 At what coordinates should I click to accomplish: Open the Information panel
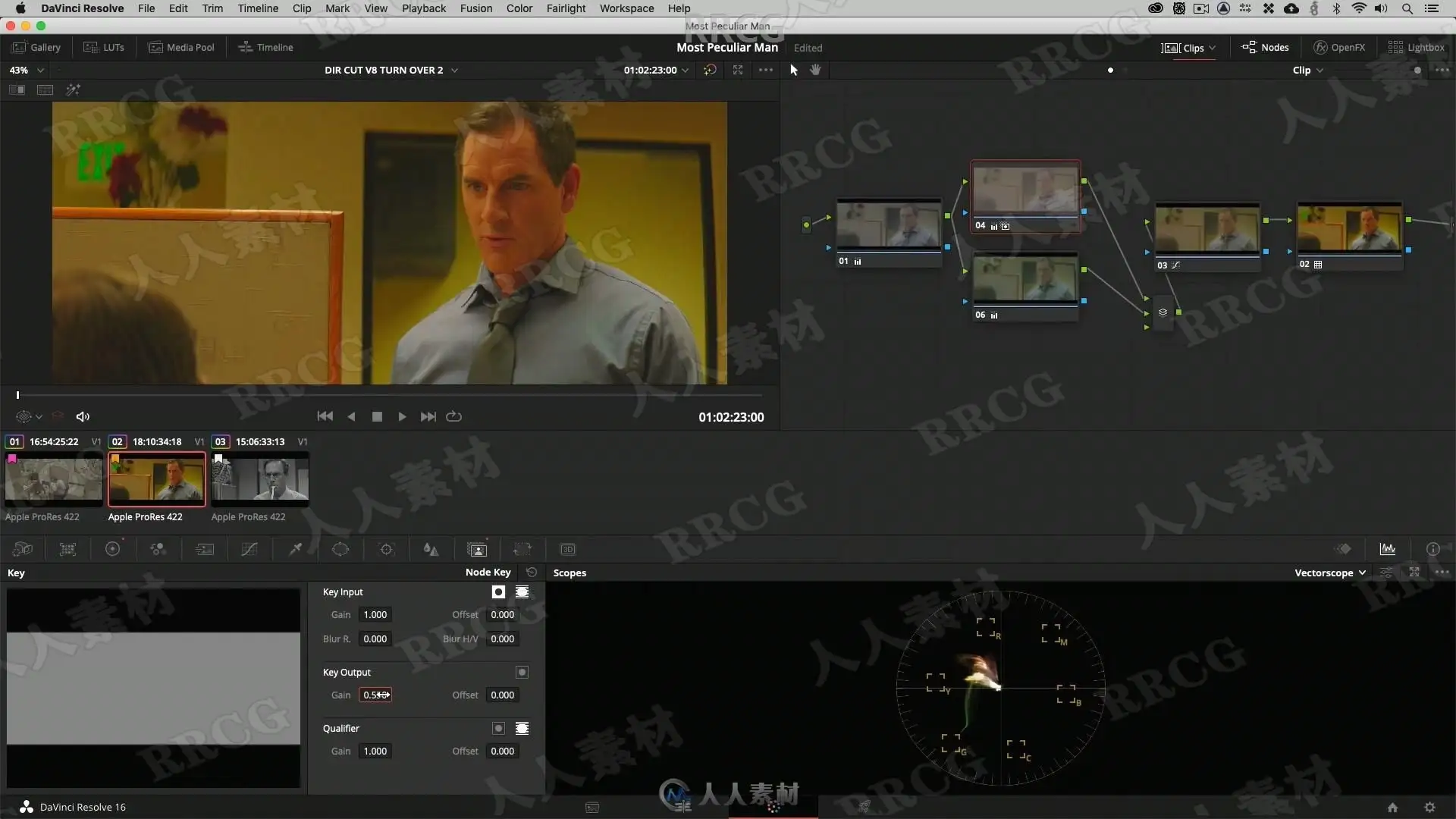1432,549
